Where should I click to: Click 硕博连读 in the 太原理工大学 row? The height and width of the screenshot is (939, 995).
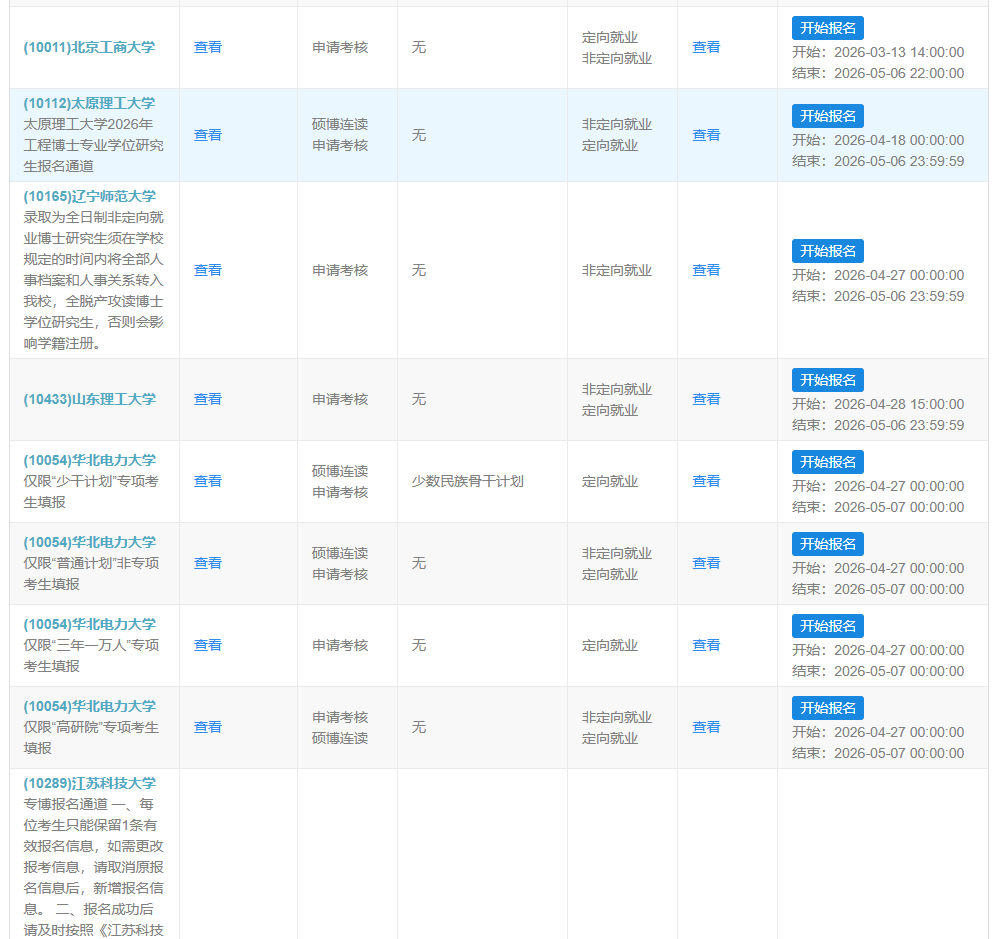(340, 125)
